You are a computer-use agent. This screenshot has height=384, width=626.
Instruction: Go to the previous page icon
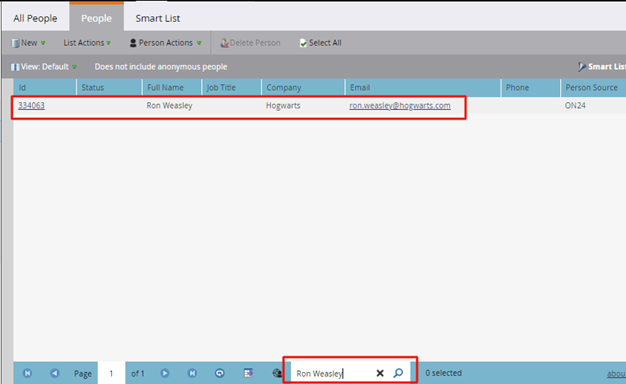(55, 373)
